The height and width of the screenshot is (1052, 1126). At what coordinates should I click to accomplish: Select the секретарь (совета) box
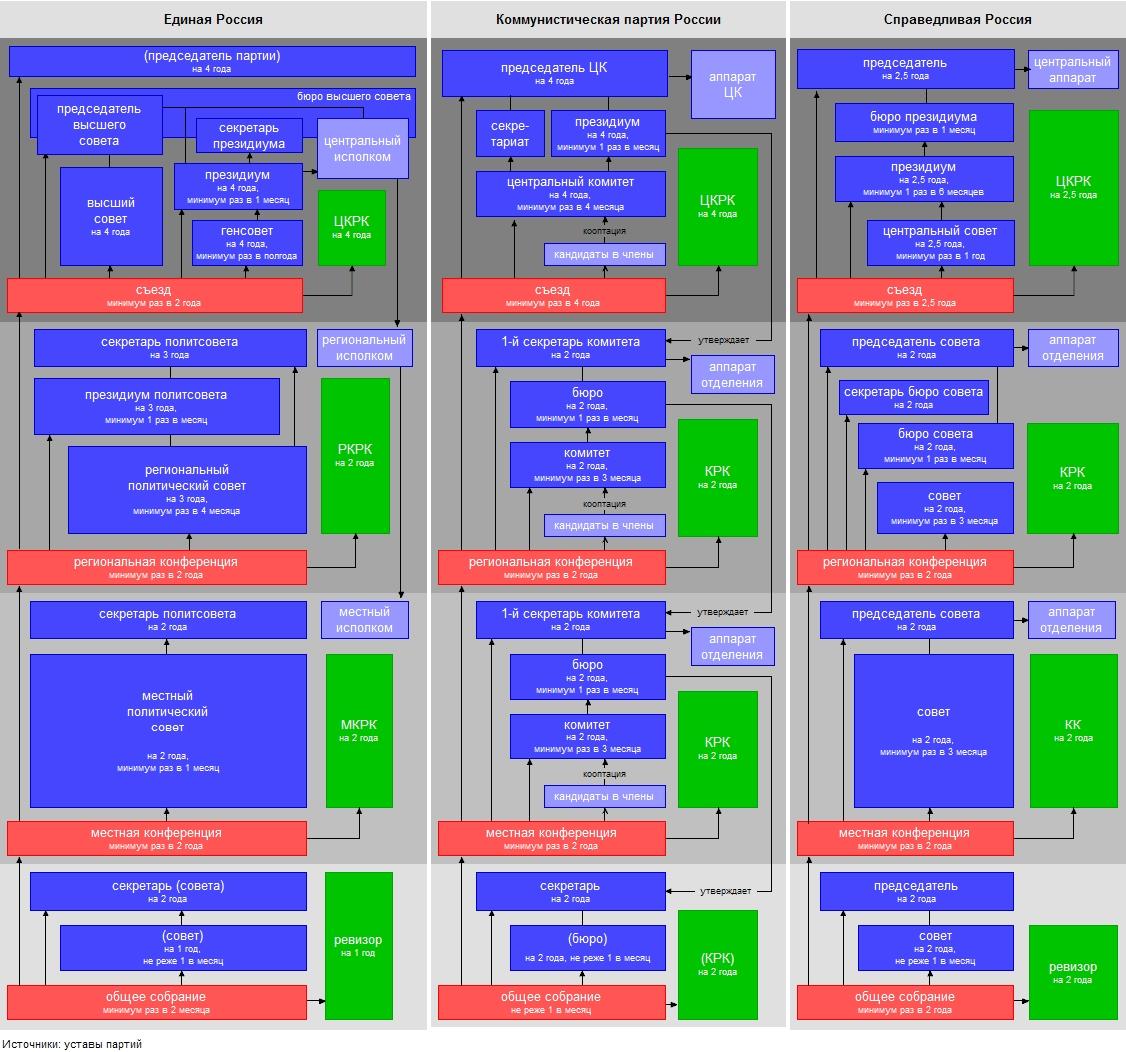click(168, 891)
